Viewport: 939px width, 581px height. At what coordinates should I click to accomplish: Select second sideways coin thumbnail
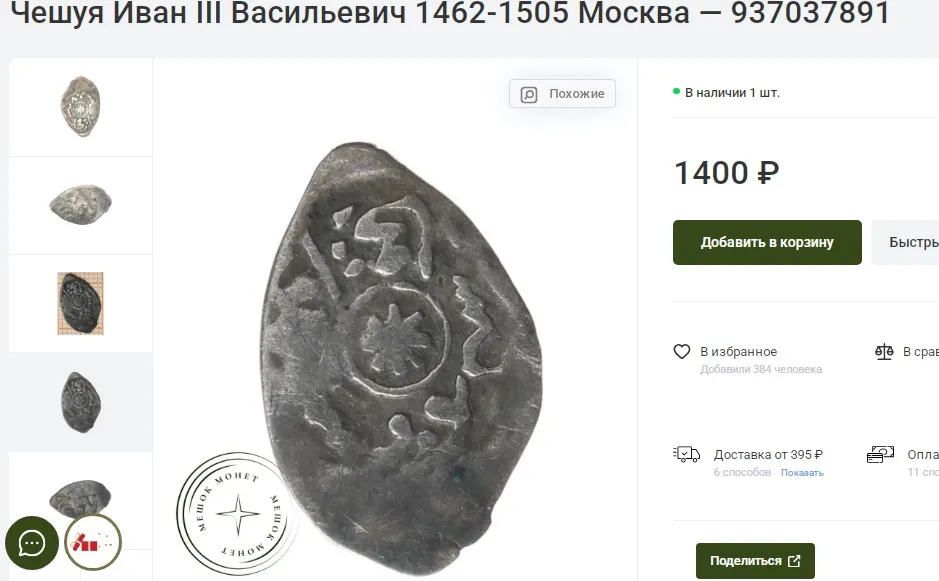point(80,205)
